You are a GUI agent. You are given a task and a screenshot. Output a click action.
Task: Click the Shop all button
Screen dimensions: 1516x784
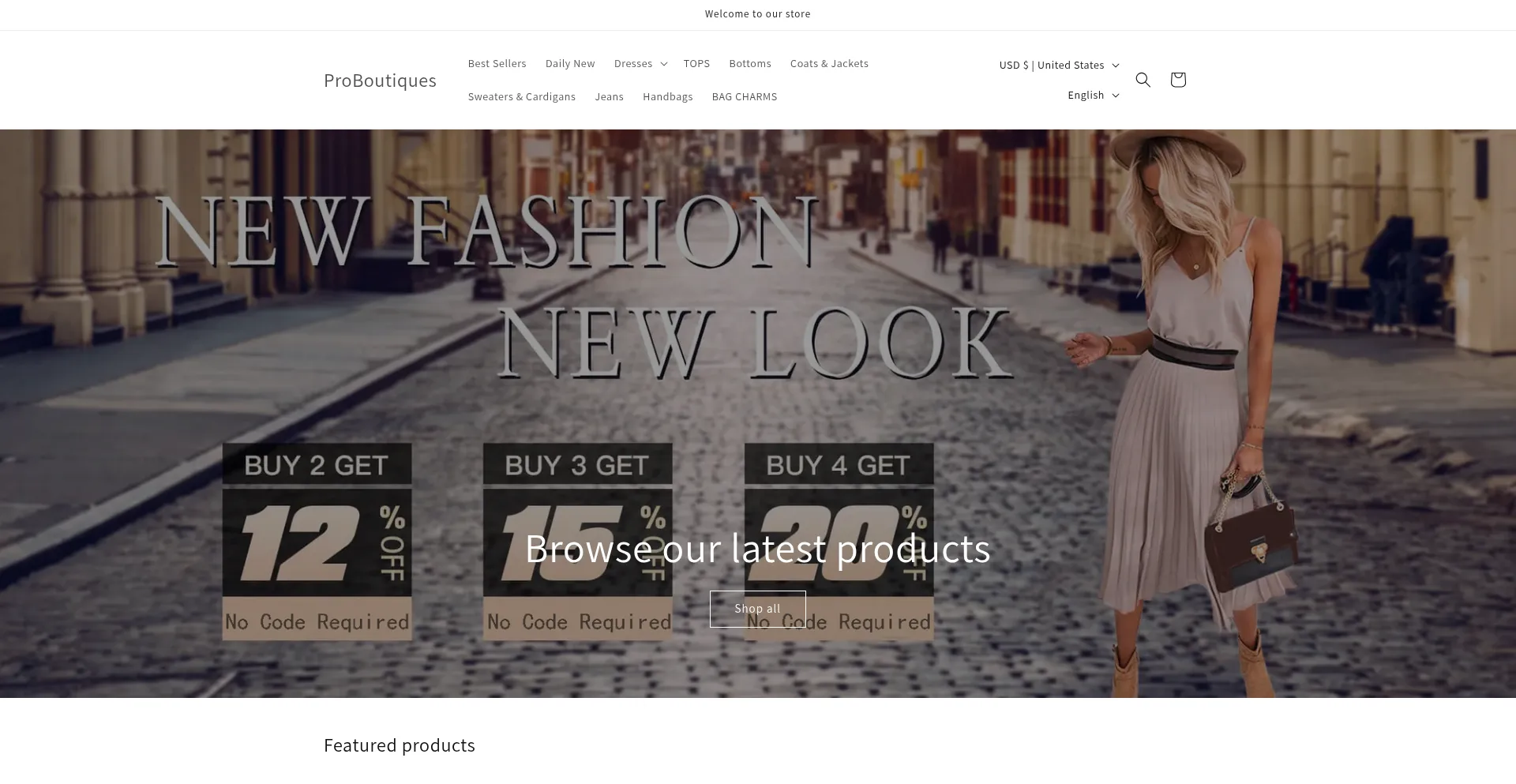pos(757,609)
